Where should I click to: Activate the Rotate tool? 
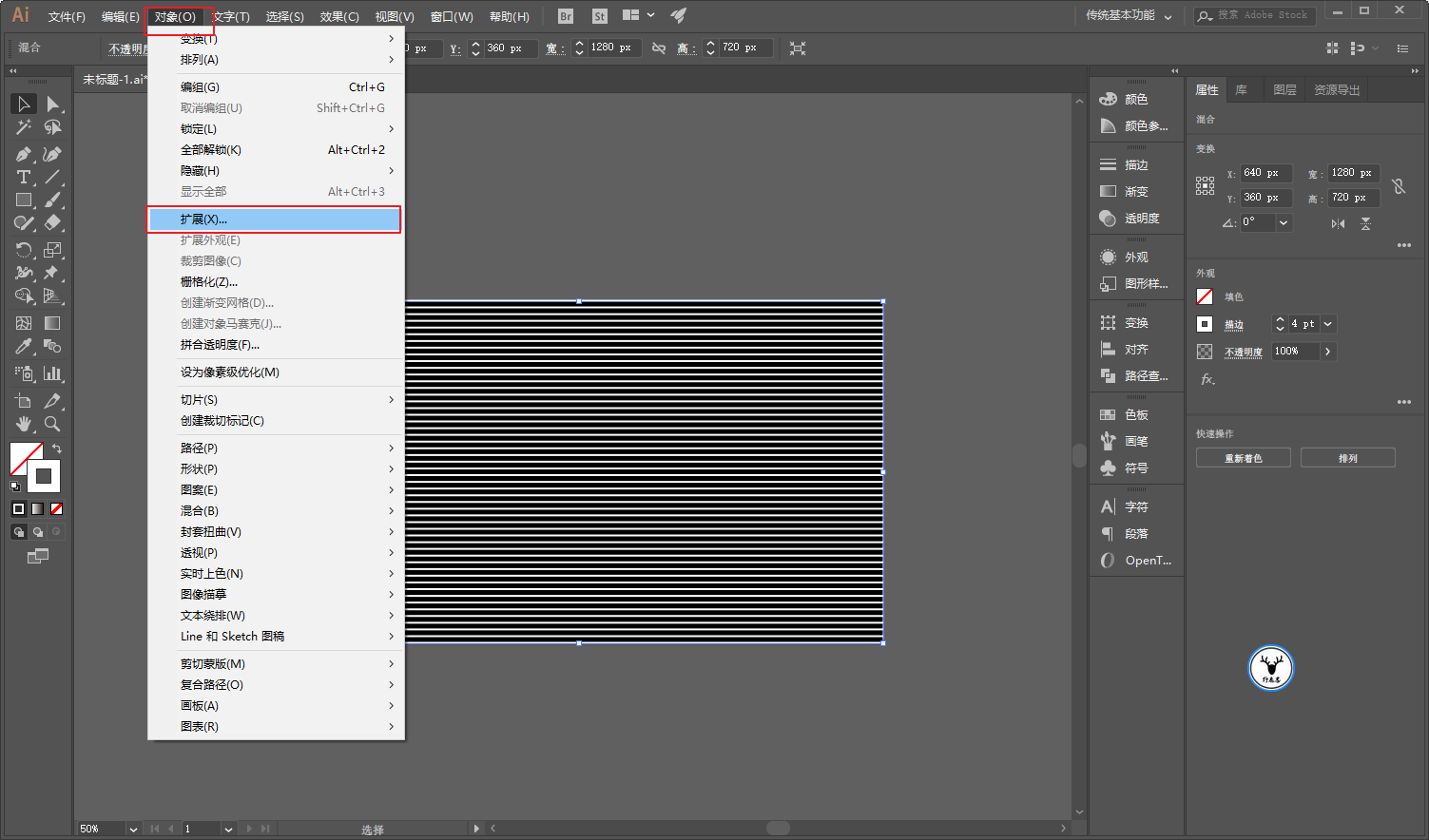pyautogui.click(x=24, y=250)
